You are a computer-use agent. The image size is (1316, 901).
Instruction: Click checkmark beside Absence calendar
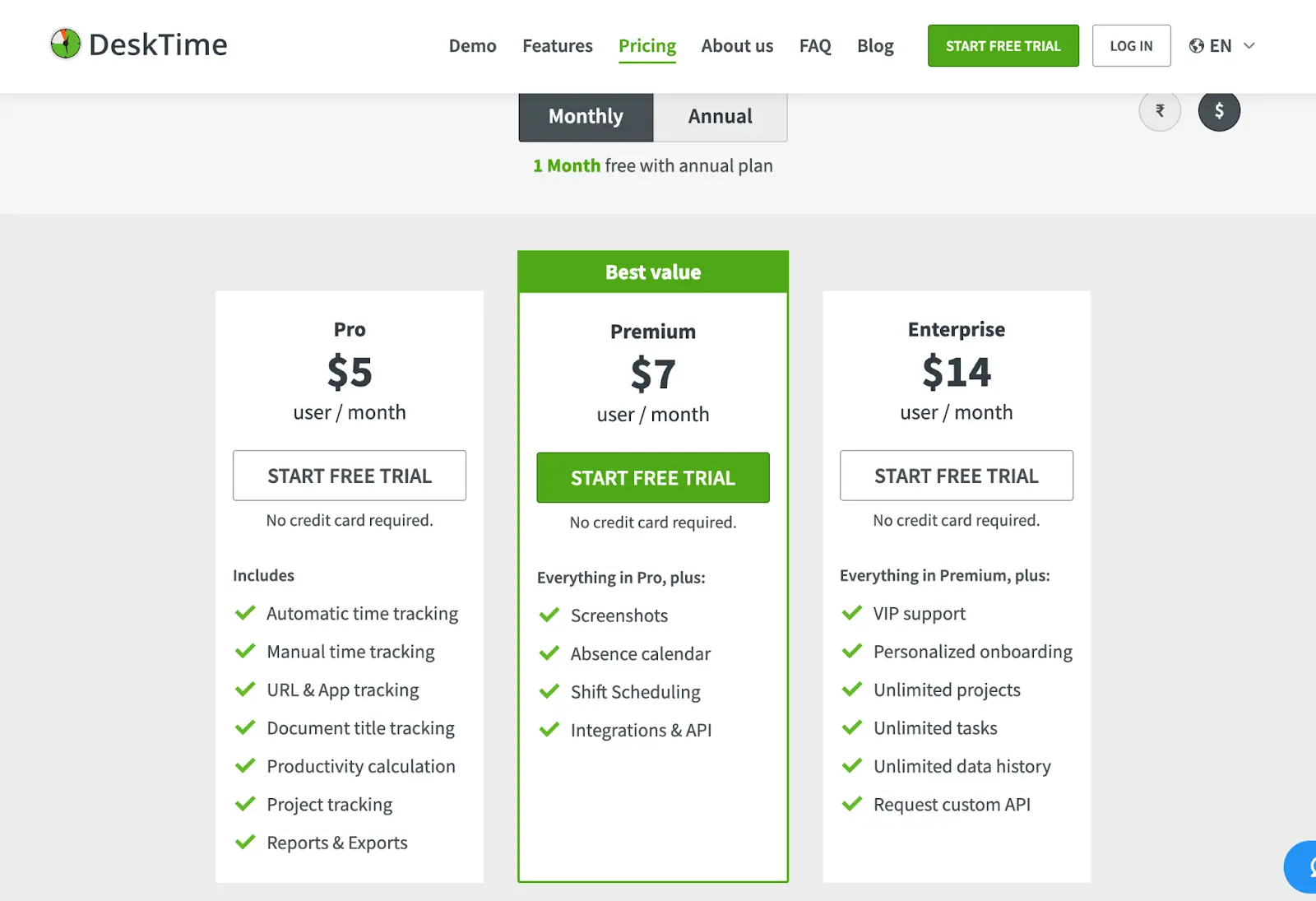click(x=549, y=653)
